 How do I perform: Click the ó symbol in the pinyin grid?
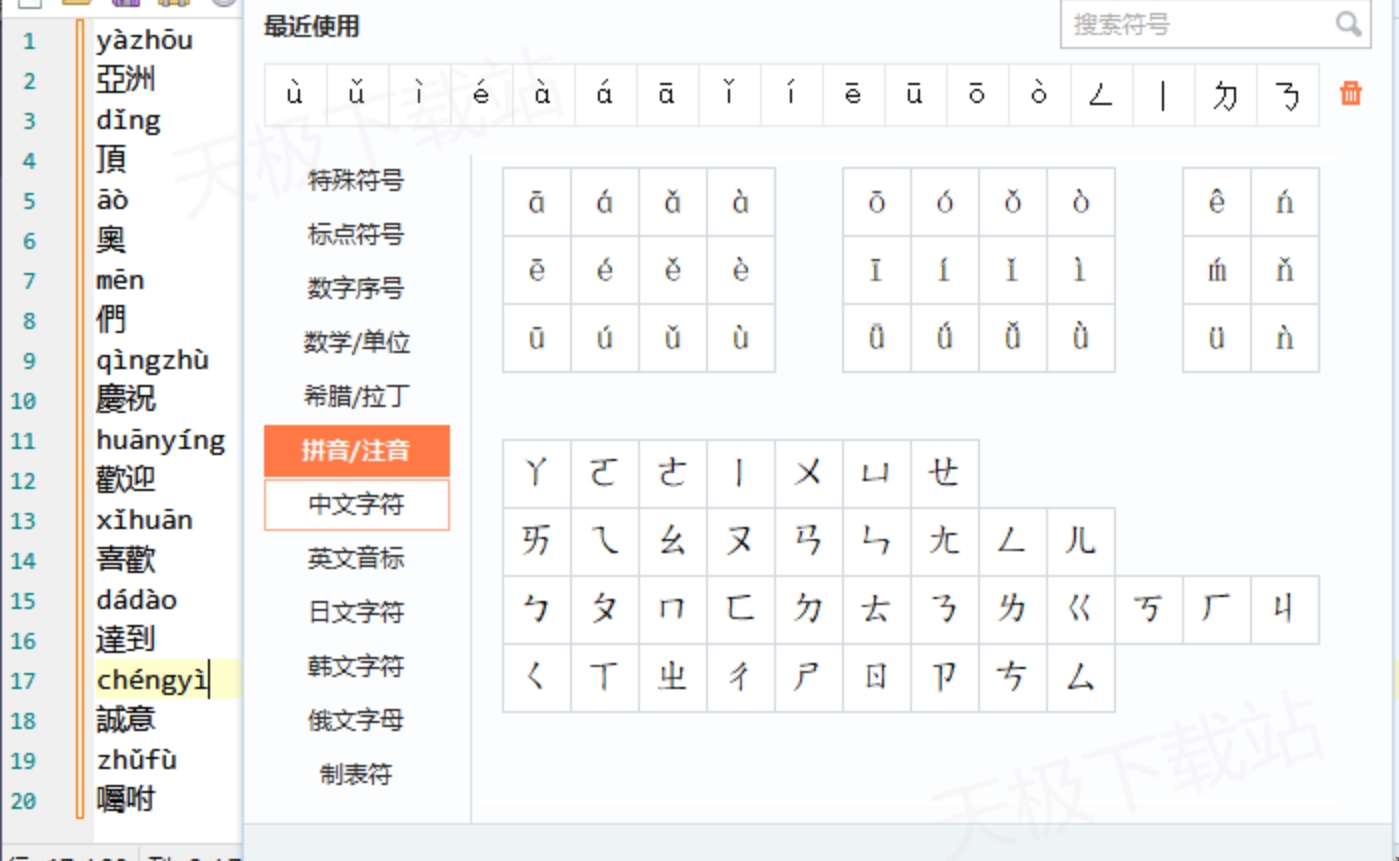click(945, 202)
